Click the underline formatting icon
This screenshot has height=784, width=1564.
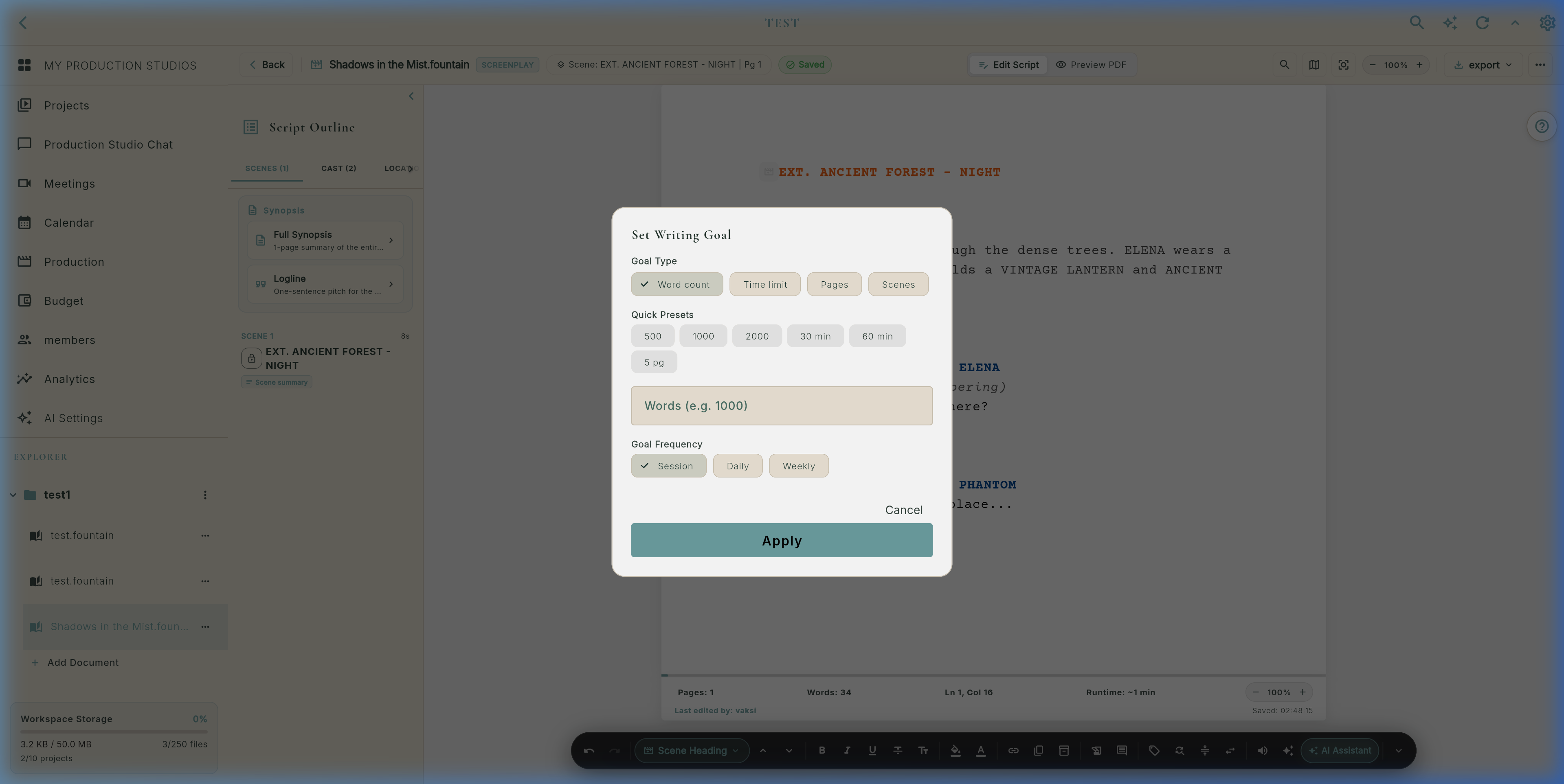(872, 751)
